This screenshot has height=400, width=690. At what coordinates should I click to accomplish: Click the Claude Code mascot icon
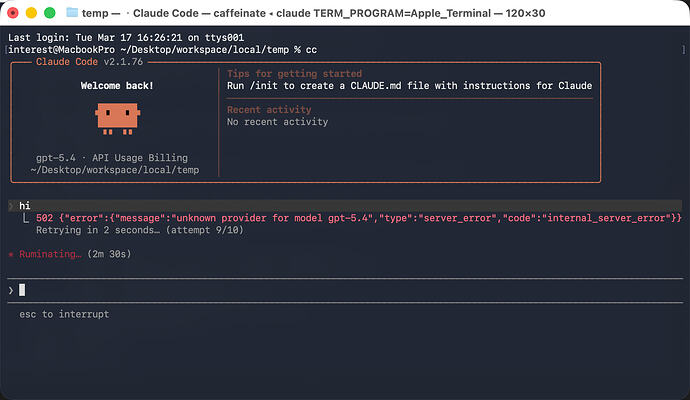click(x=117, y=118)
